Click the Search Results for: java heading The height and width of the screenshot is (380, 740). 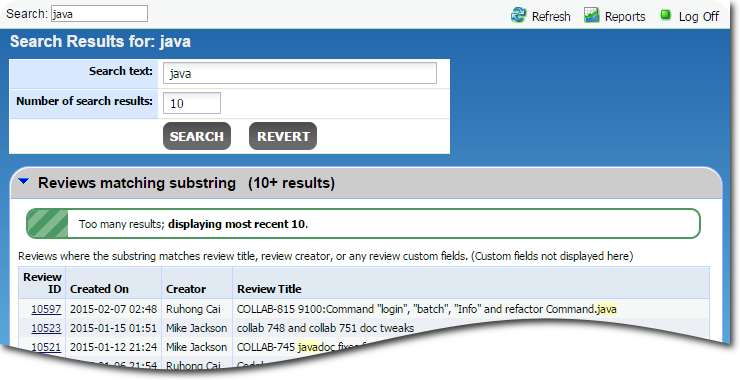pyautogui.click(x=101, y=42)
